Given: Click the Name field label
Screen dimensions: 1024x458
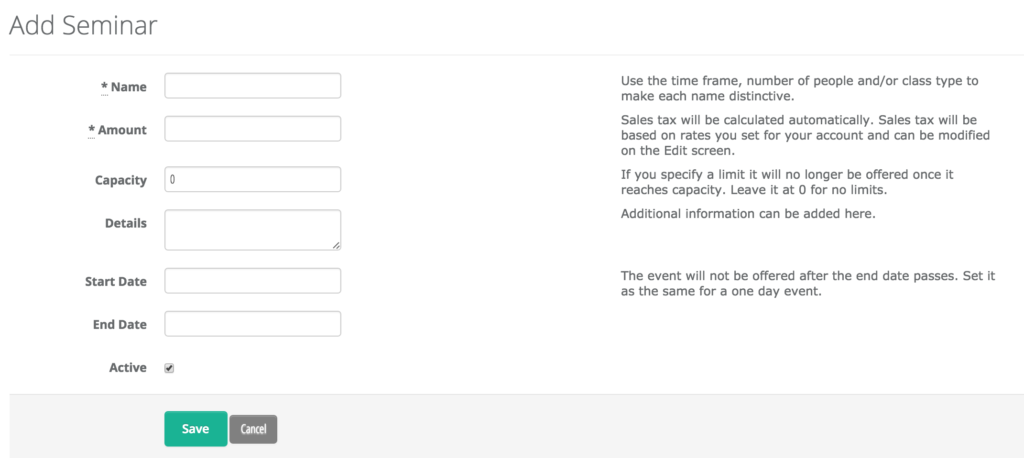Looking at the screenshot, I should click(x=129, y=87).
